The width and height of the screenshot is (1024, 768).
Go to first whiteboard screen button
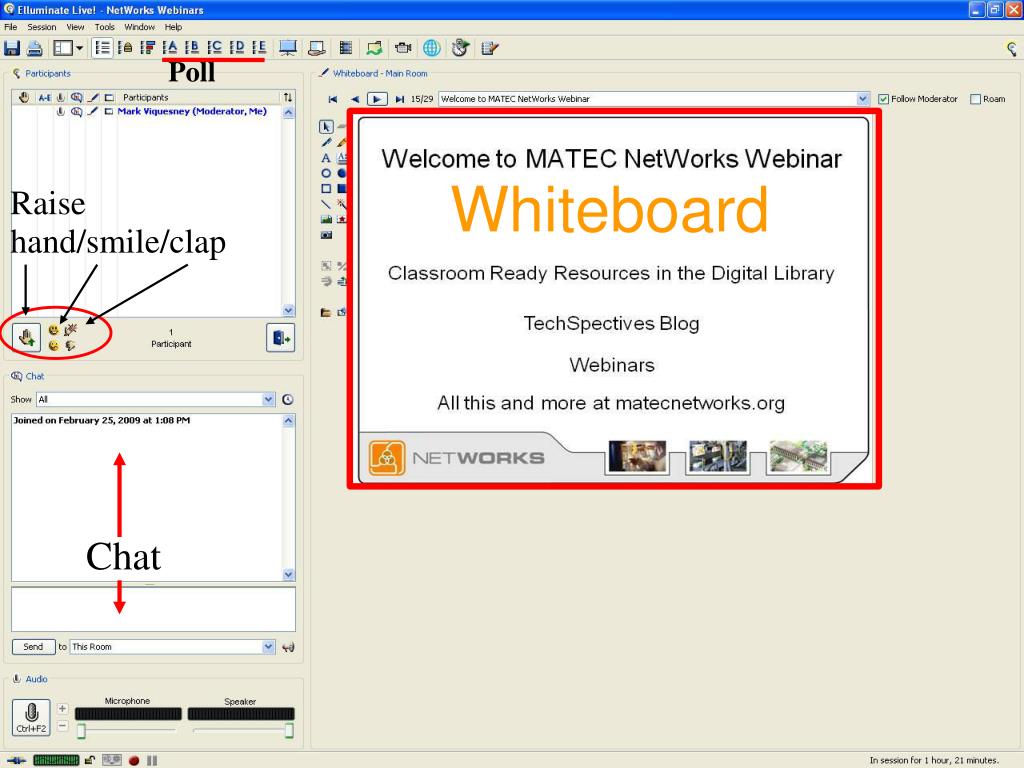332,99
